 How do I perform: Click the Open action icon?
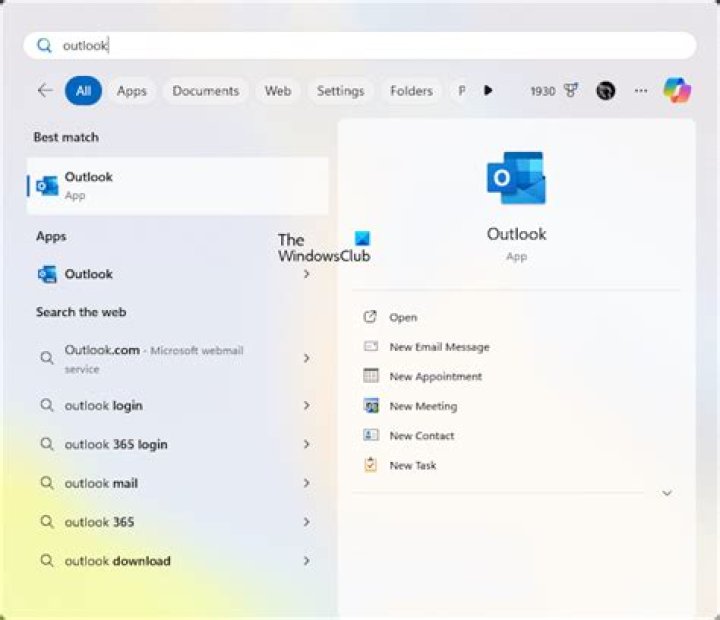[x=370, y=316]
